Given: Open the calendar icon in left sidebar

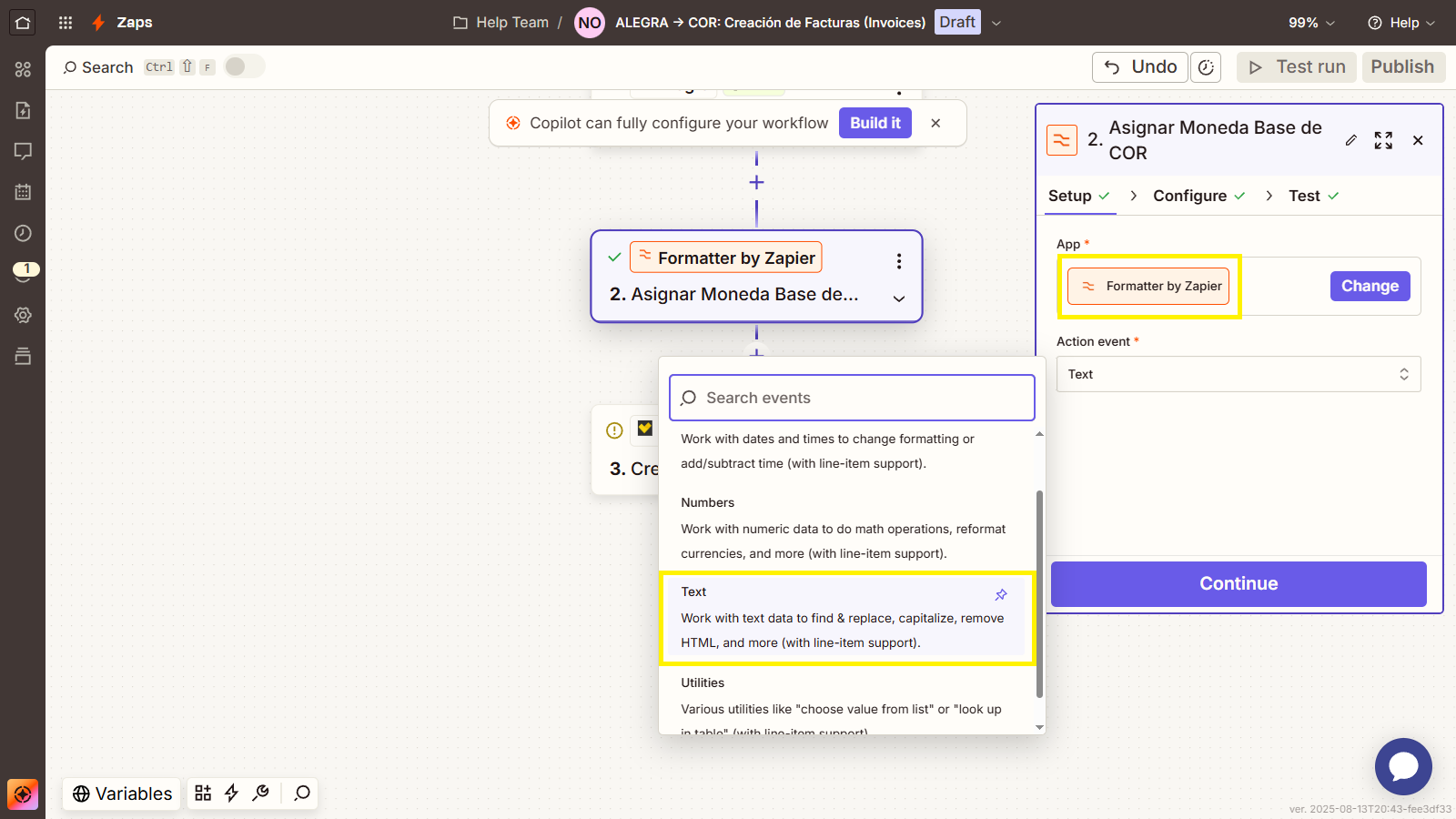Looking at the screenshot, I should 23,192.
